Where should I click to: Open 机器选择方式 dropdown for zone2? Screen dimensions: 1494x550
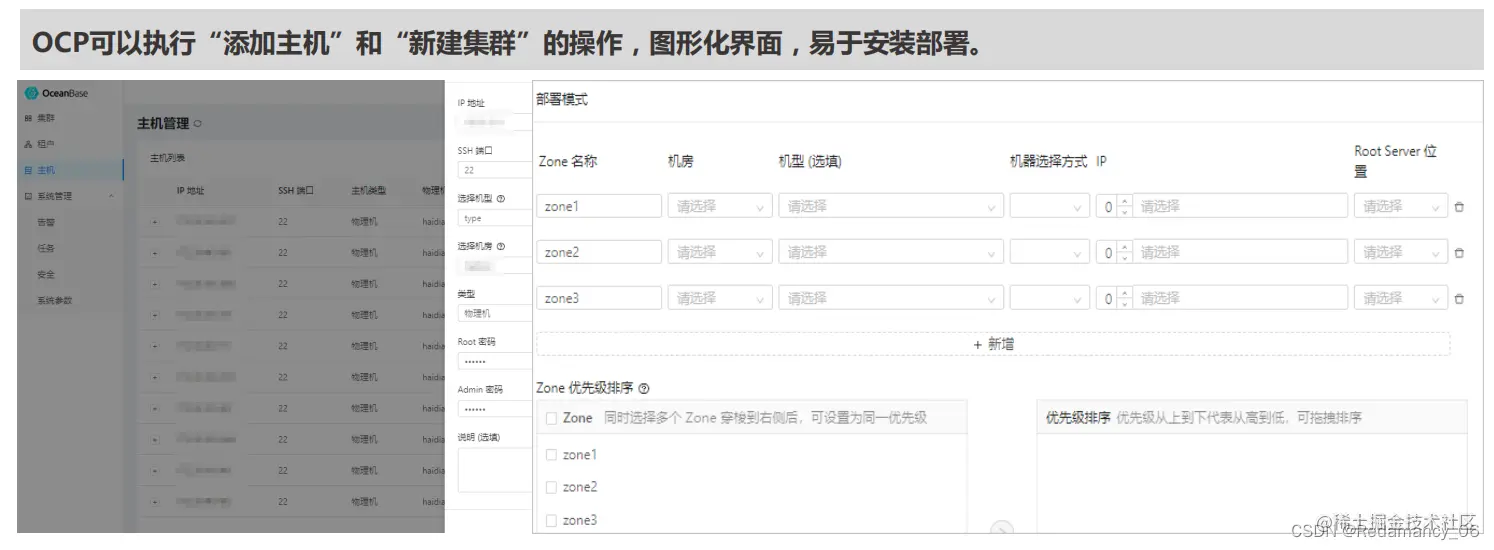tap(1049, 252)
